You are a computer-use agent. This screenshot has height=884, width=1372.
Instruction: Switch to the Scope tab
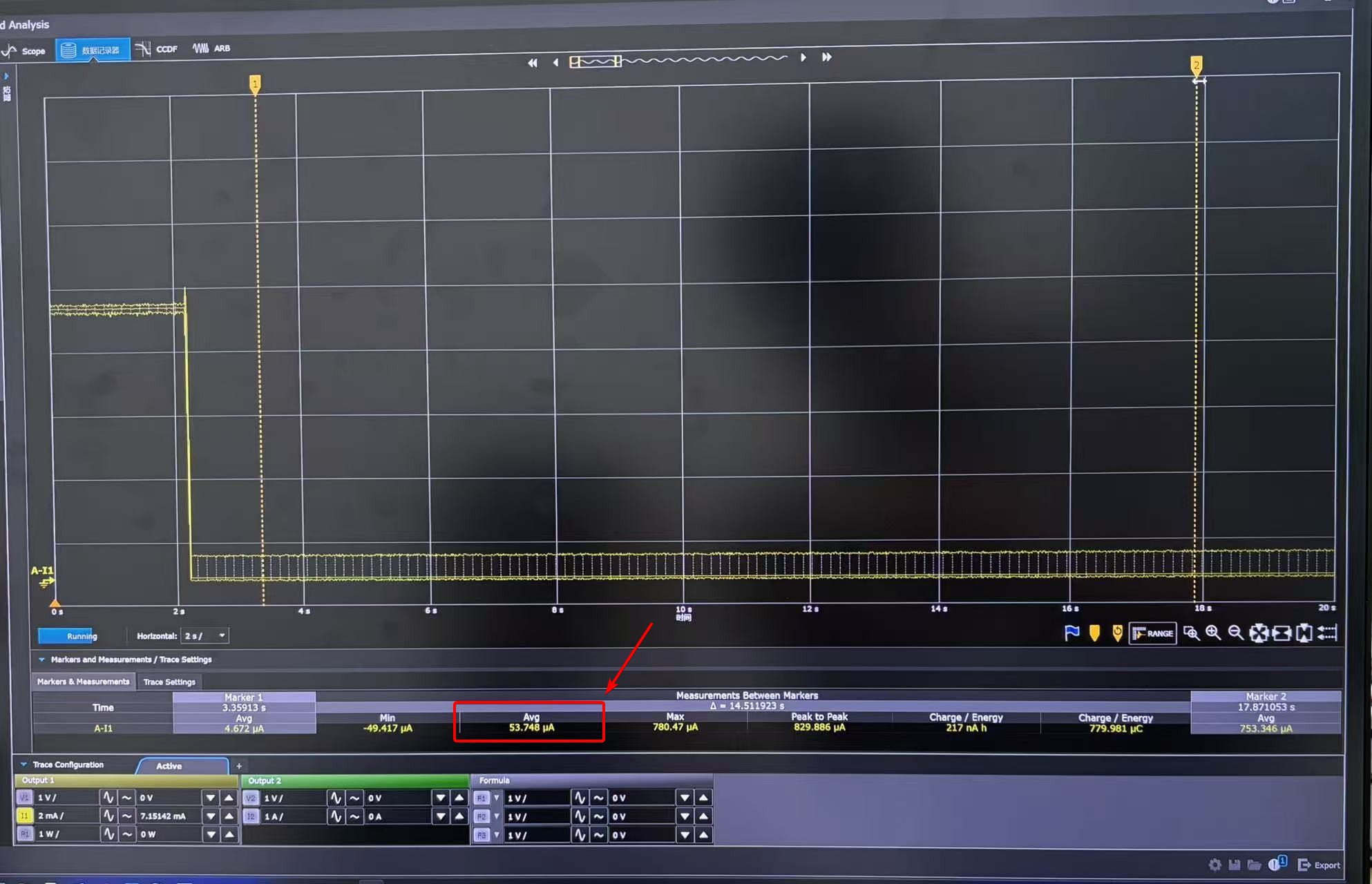(x=25, y=51)
